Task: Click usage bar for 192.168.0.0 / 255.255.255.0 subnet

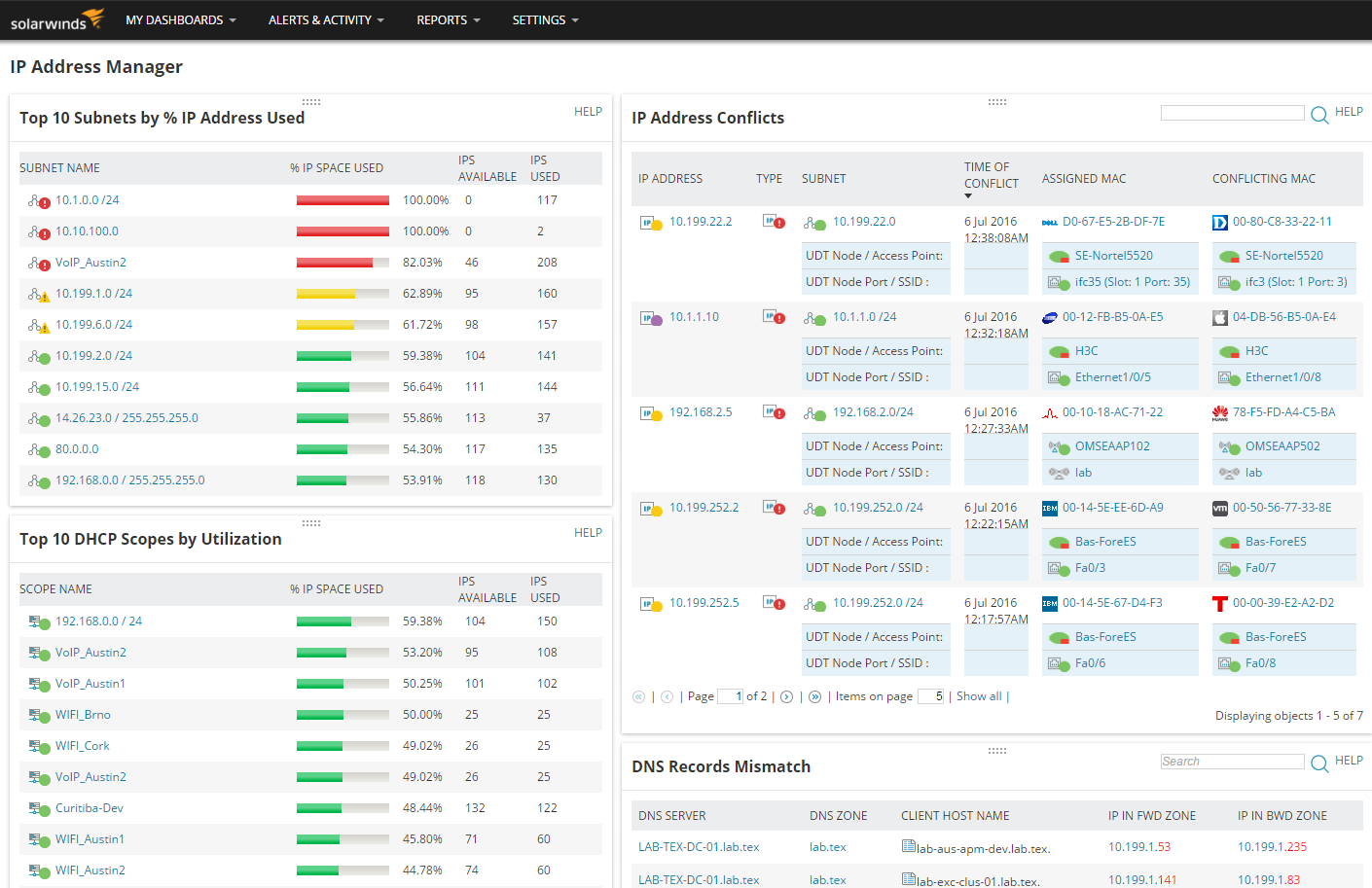Action: tap(343, 480)
